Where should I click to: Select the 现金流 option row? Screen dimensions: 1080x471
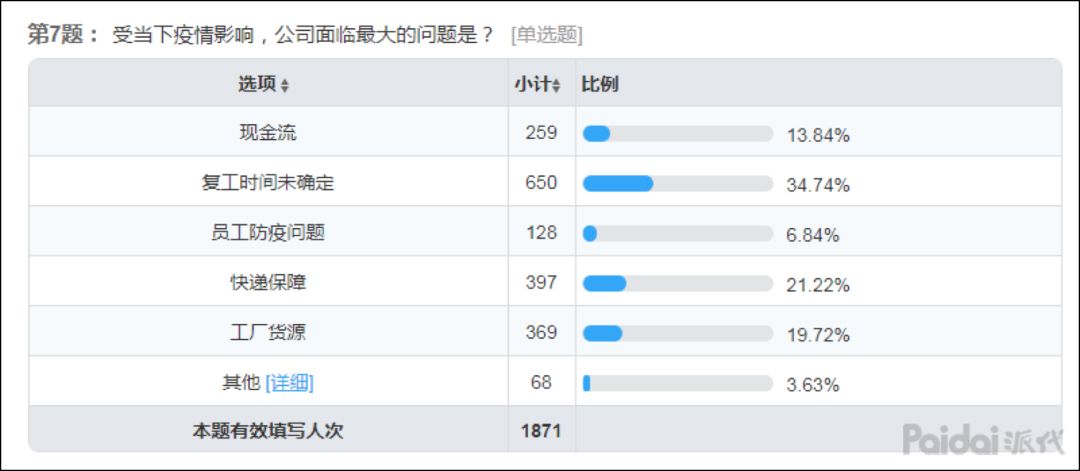(x=268, y=133)
